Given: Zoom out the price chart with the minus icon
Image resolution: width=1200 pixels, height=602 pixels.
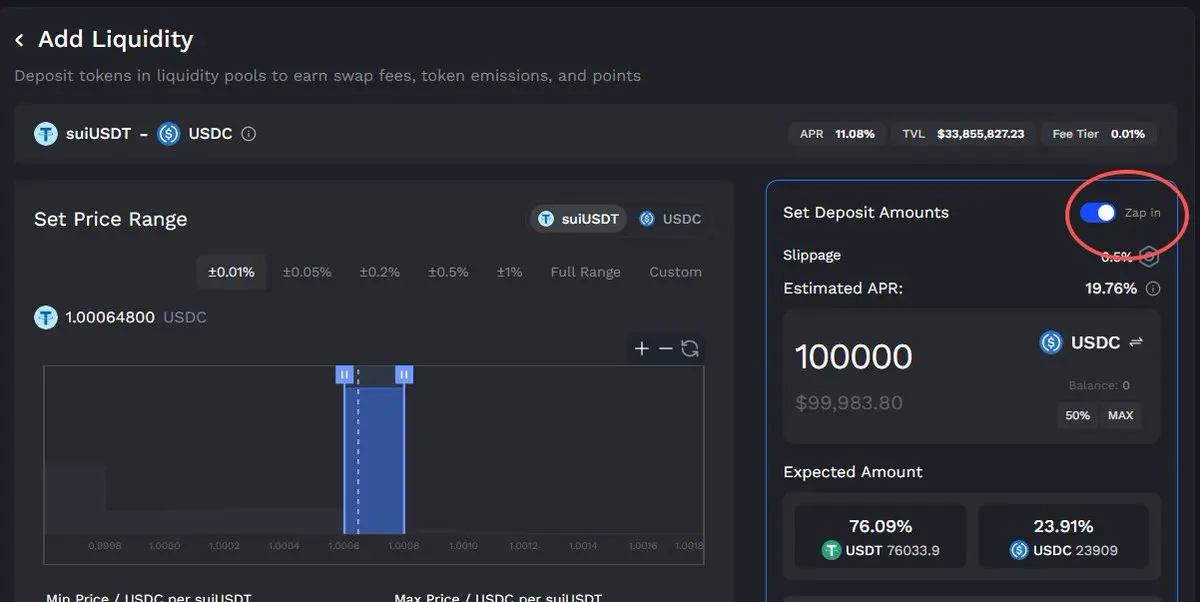Looking at the screenshot, I should click(666, 348).
